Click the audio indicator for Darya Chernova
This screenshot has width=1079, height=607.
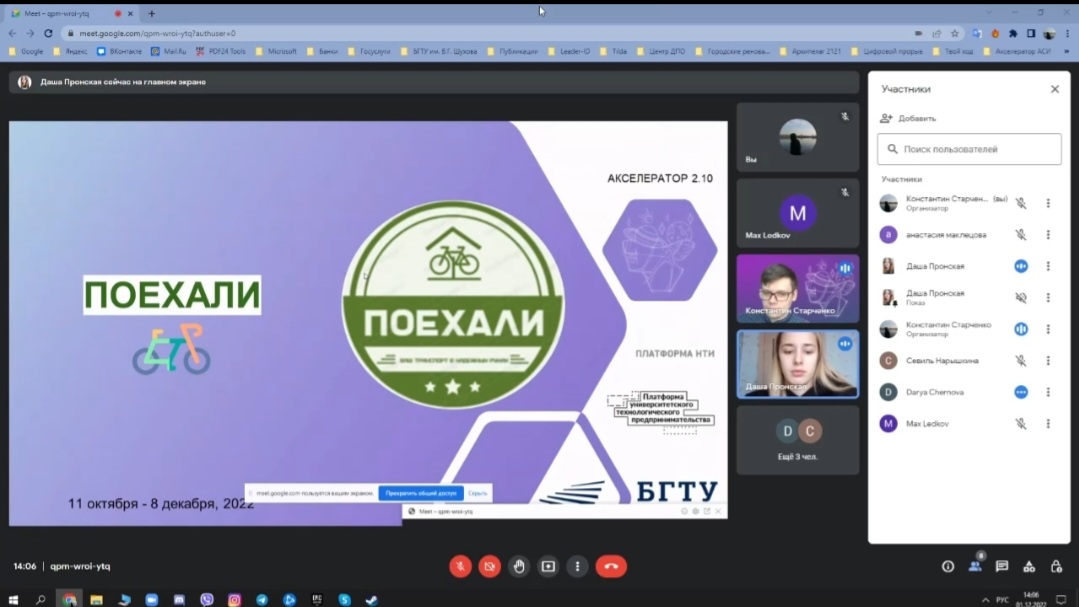[x=1021, y=392]
